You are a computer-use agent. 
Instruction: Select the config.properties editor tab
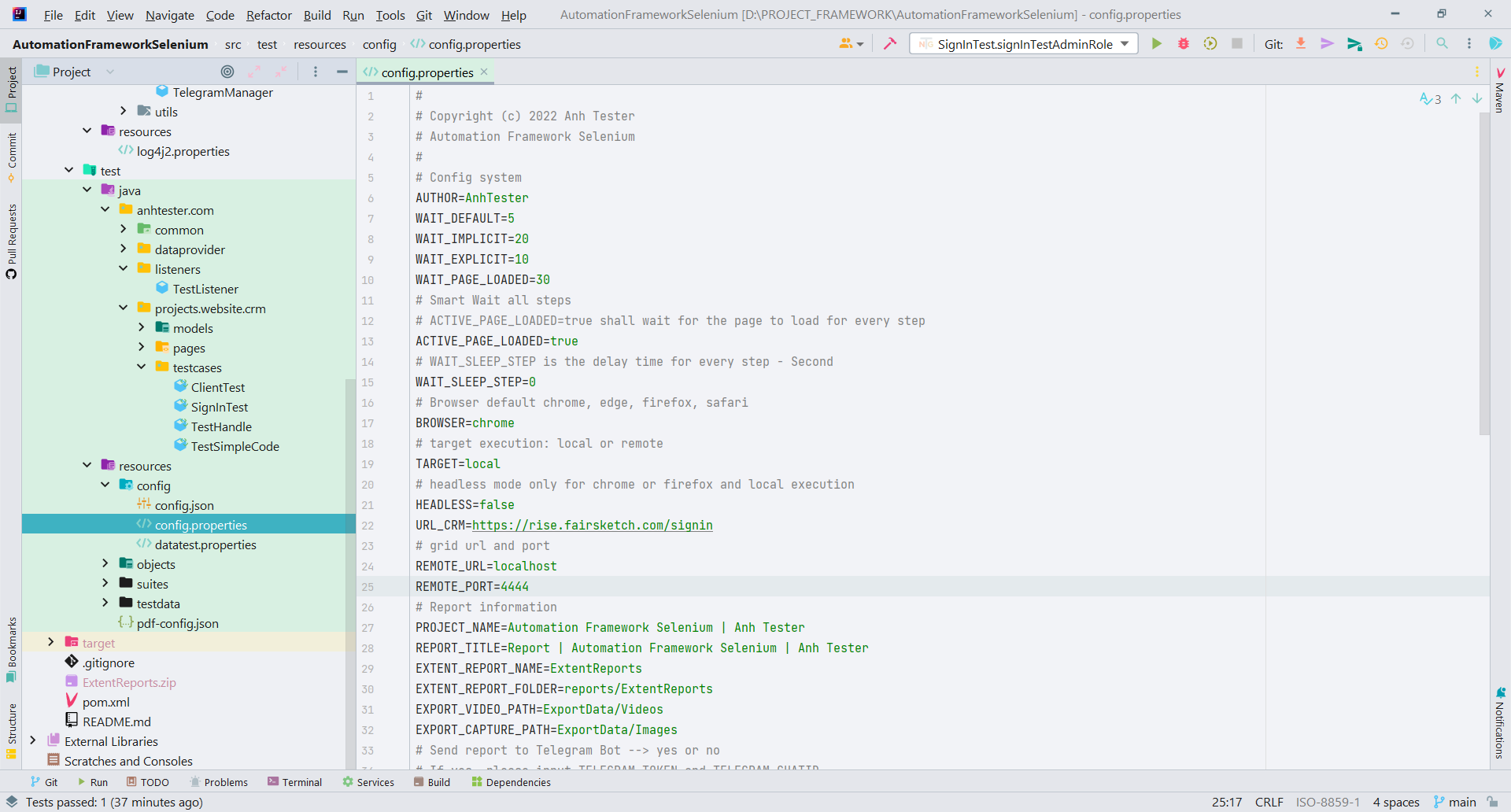point(427,72)
